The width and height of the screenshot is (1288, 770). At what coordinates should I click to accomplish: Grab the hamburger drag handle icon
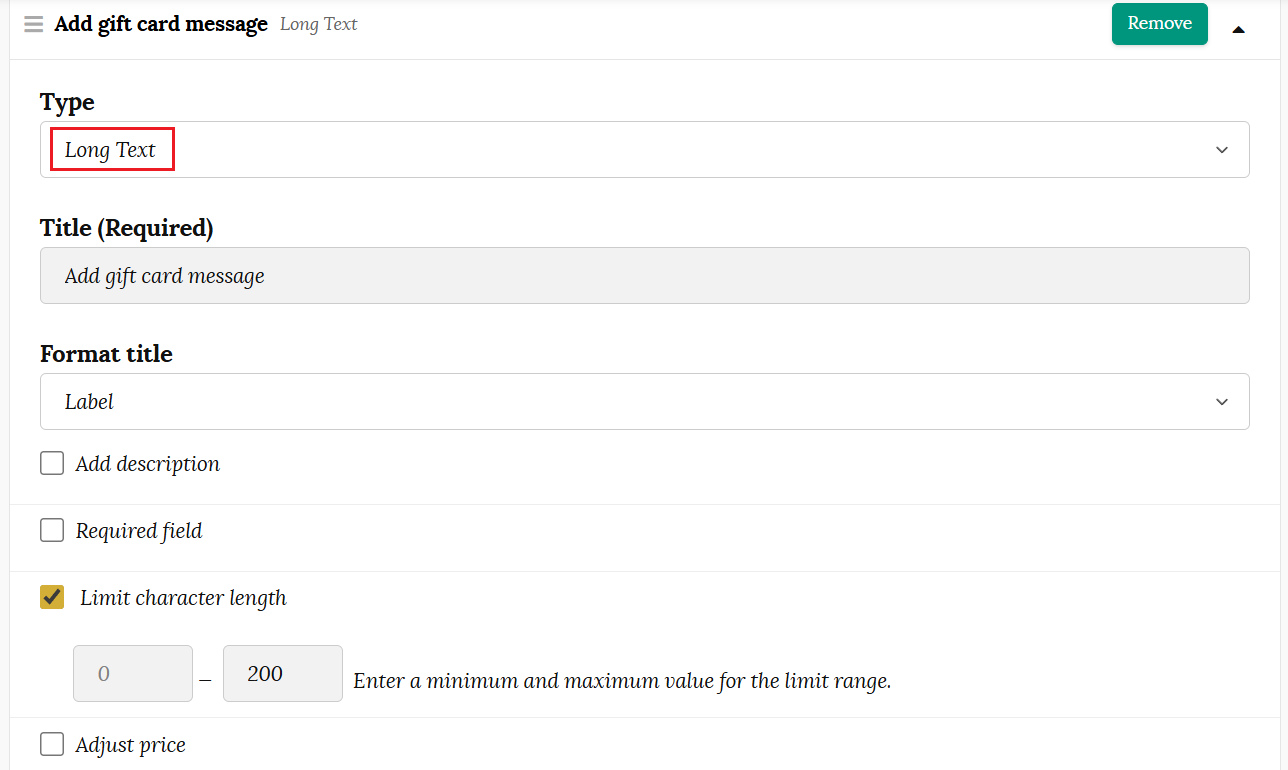point(33,24)
